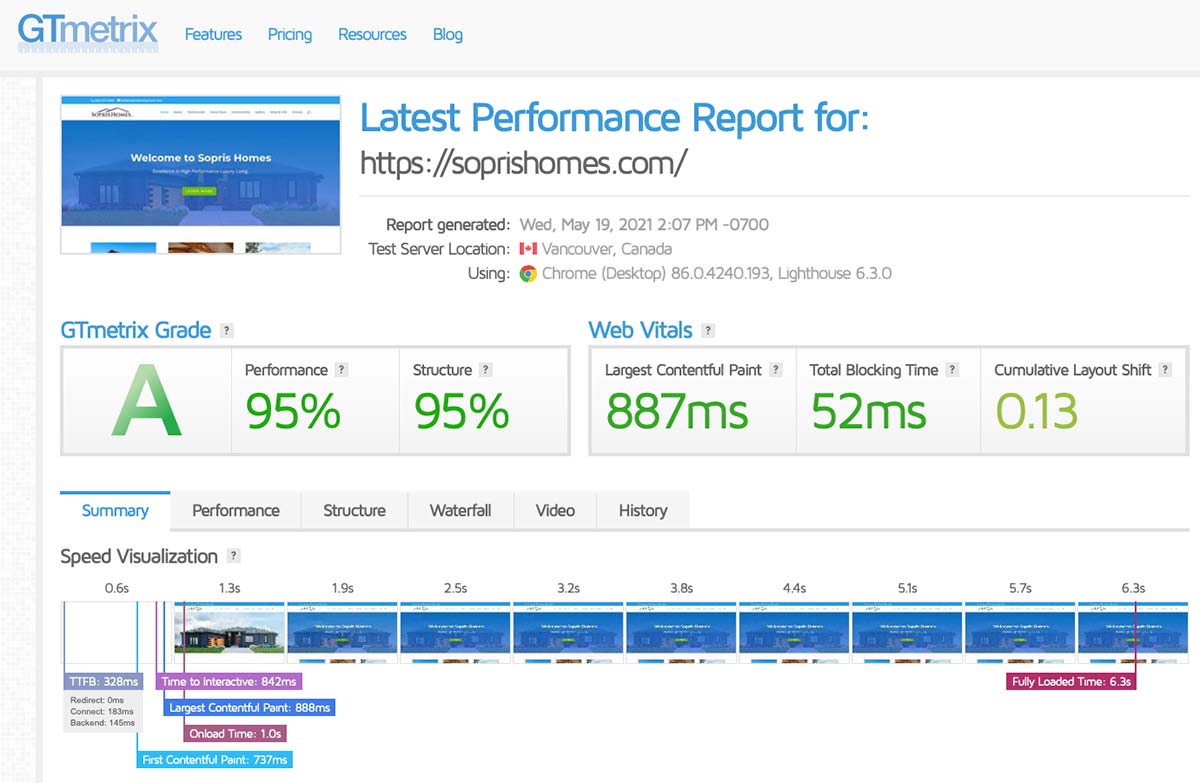Viewport: 1200px width, 783px height.
Task: Switch to the Performance tab
Action: (236, 510)
